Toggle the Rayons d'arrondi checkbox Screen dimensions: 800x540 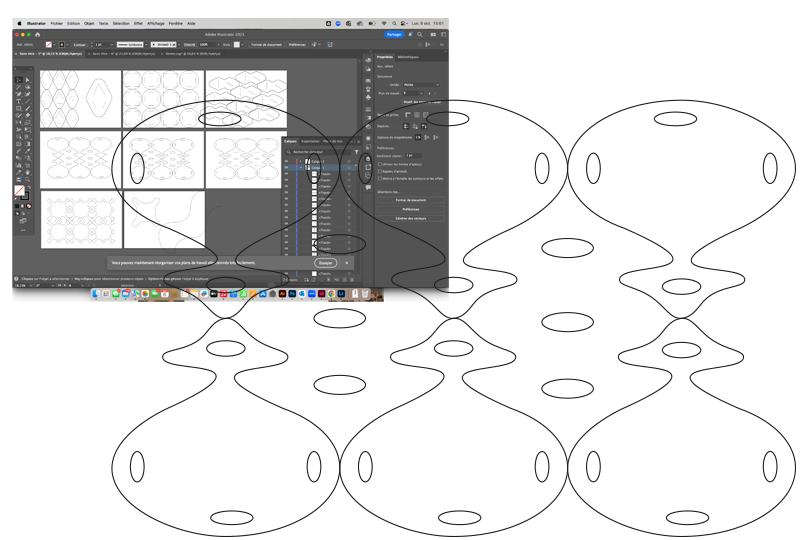click(x=379, y=169)
